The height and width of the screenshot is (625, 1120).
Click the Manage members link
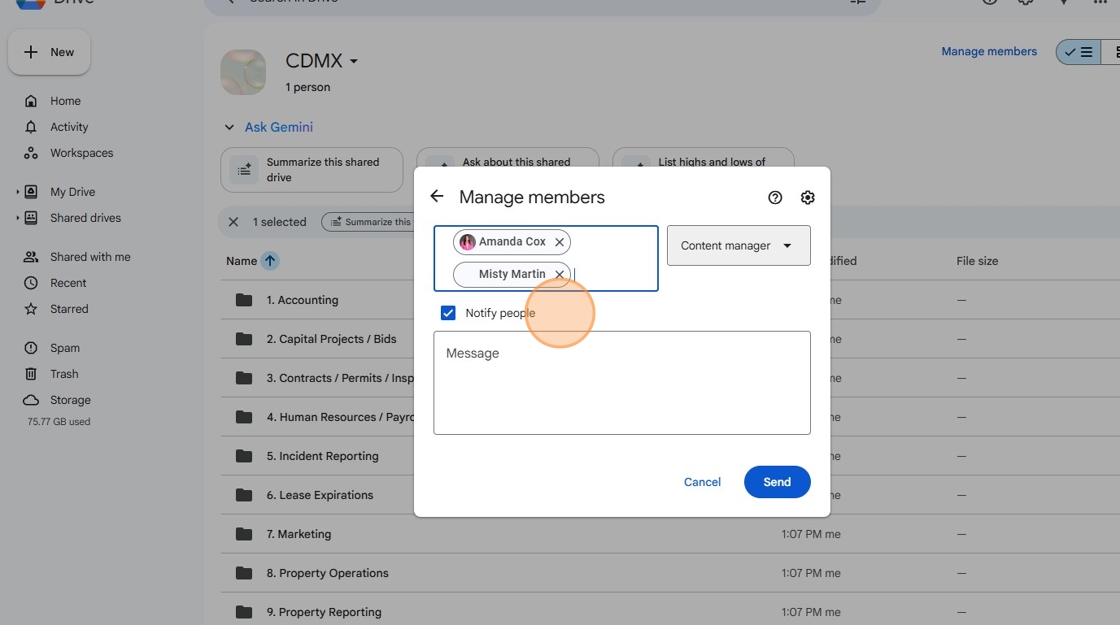pyautogui.click(x=989, y=51)
